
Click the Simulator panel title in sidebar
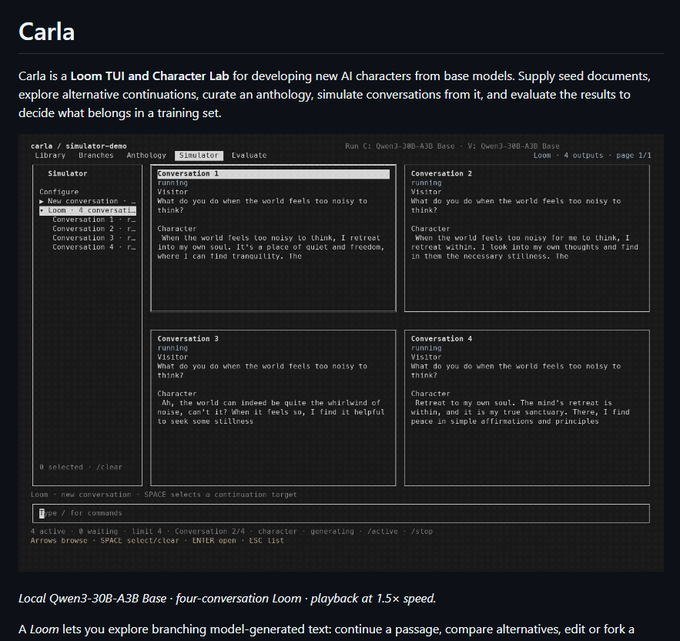click(68, 173)
